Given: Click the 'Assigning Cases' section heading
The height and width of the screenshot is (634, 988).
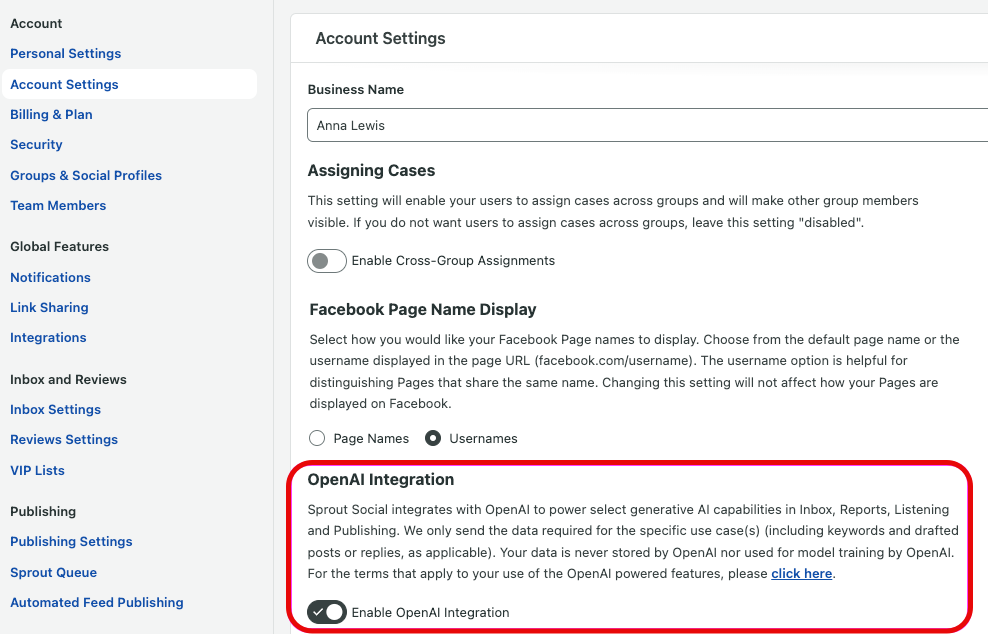Looking at the screenshot, I should [371, 171].
